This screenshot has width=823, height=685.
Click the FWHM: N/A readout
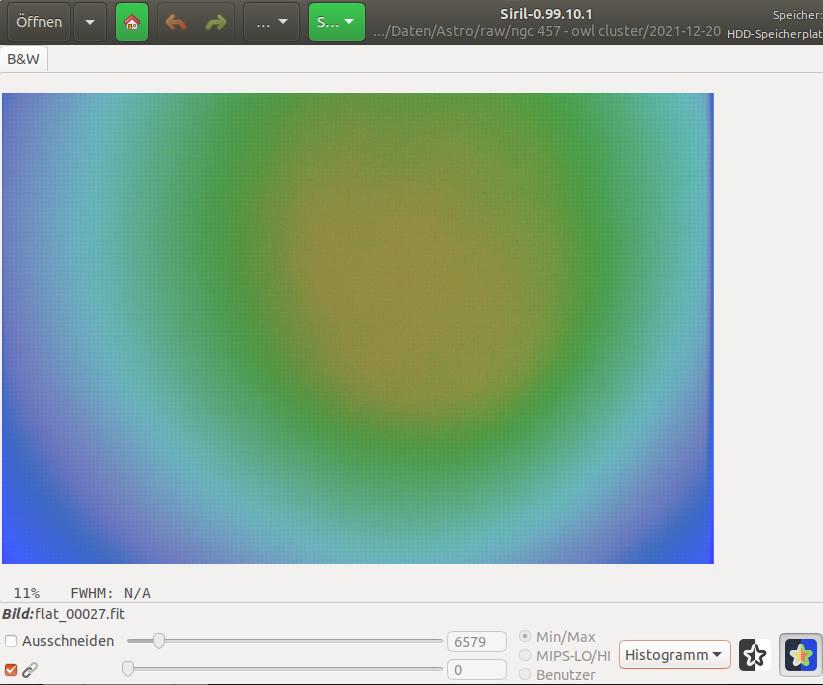click(111, 593)
